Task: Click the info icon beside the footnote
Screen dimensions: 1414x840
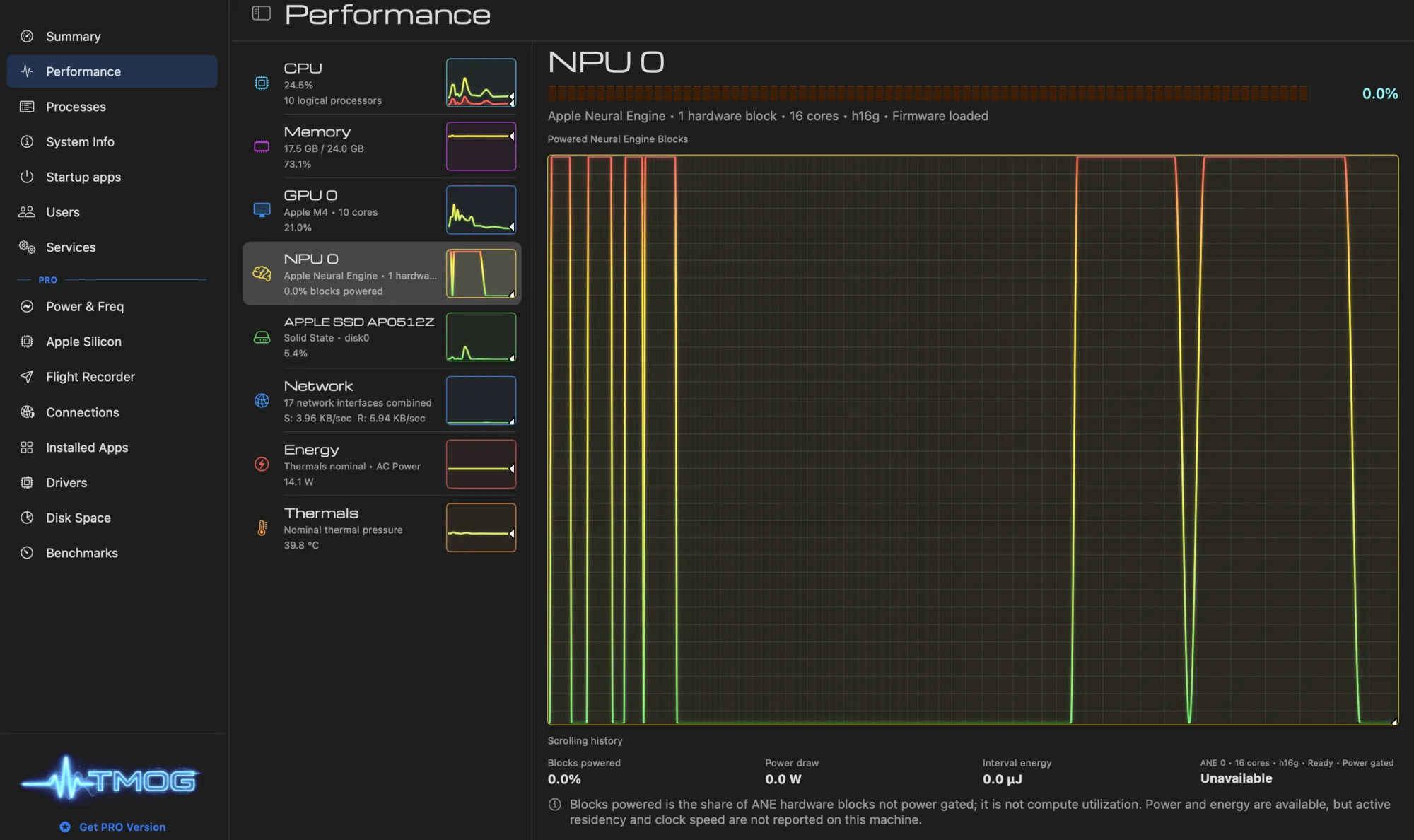Action: point(555,805)
